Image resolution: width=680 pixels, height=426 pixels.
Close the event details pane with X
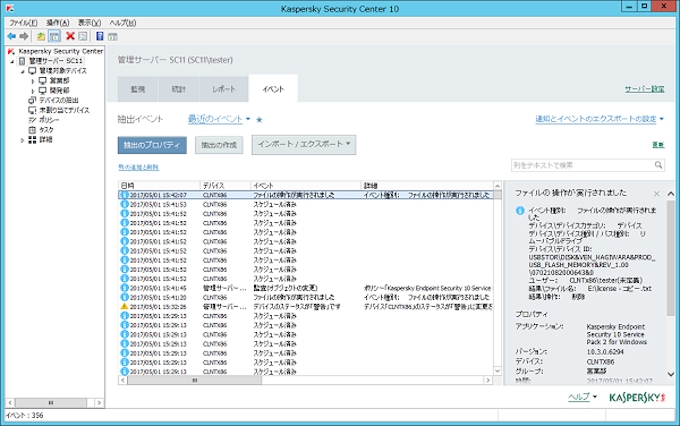coord(657,193)
